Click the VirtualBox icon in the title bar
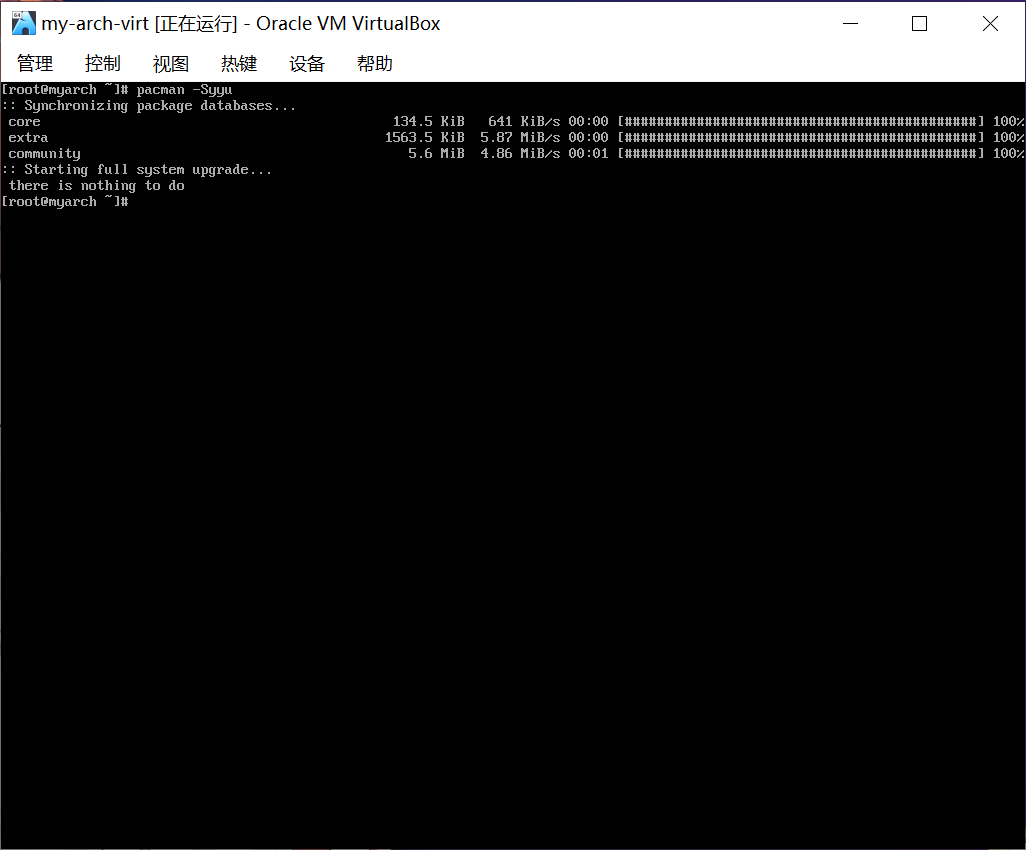 (23, 24)
